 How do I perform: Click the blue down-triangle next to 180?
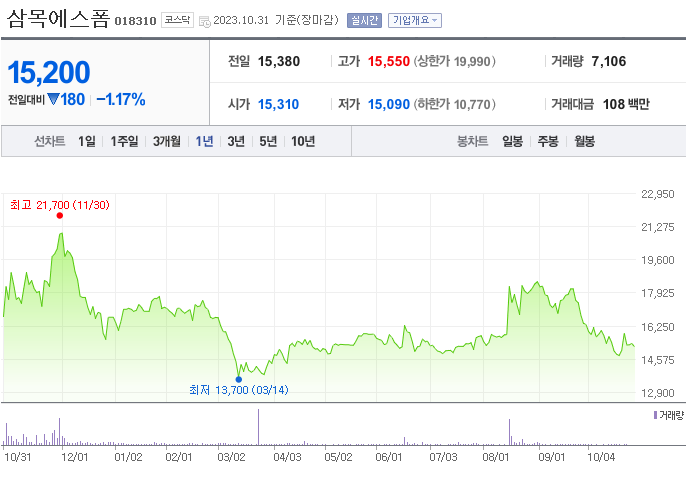[x=53, y=99]
